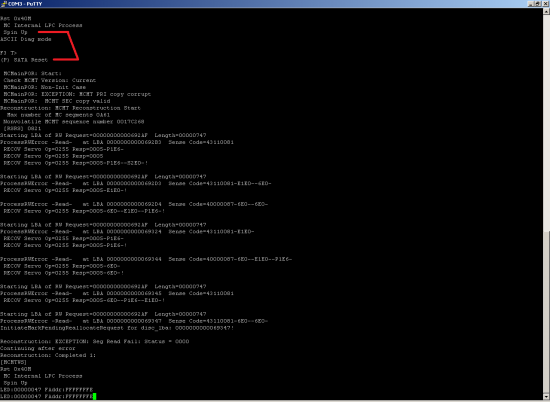
Task: Click the empty scrollbar track above the thumb
Action: pos(546,123)
